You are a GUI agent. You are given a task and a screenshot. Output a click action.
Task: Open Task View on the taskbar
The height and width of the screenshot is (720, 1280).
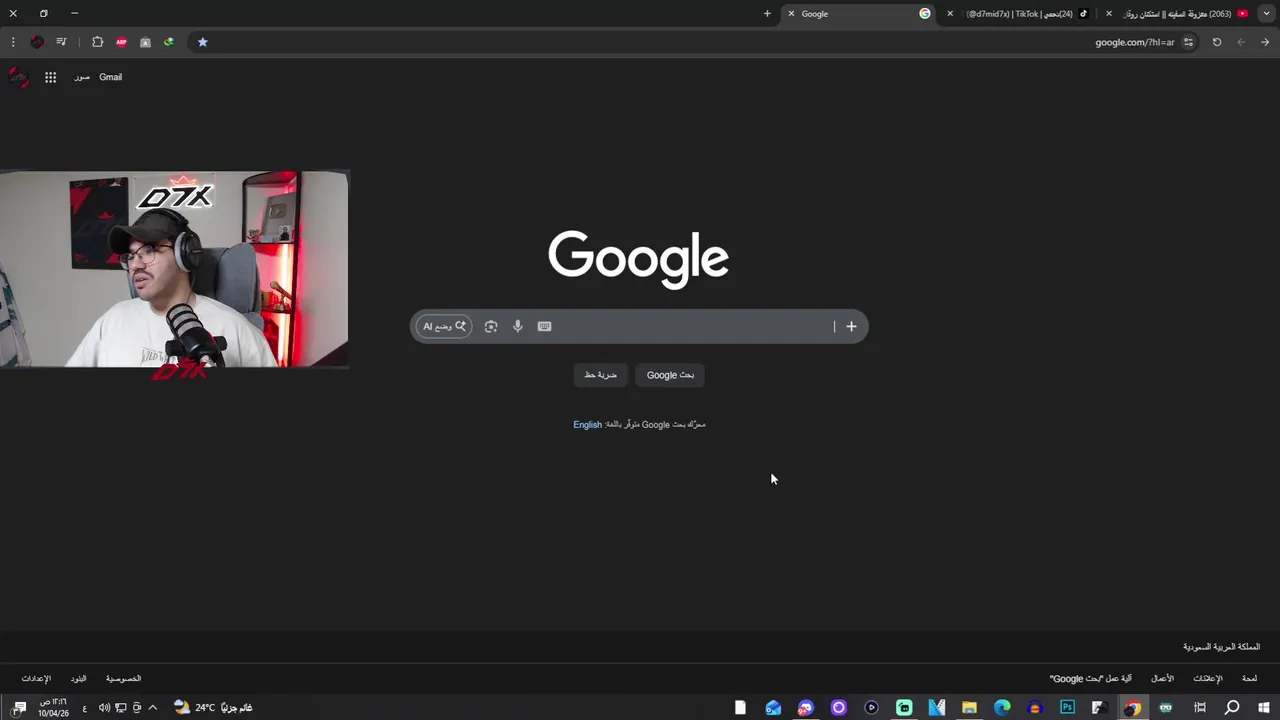pyautogui.click(x=1199, y=708)
